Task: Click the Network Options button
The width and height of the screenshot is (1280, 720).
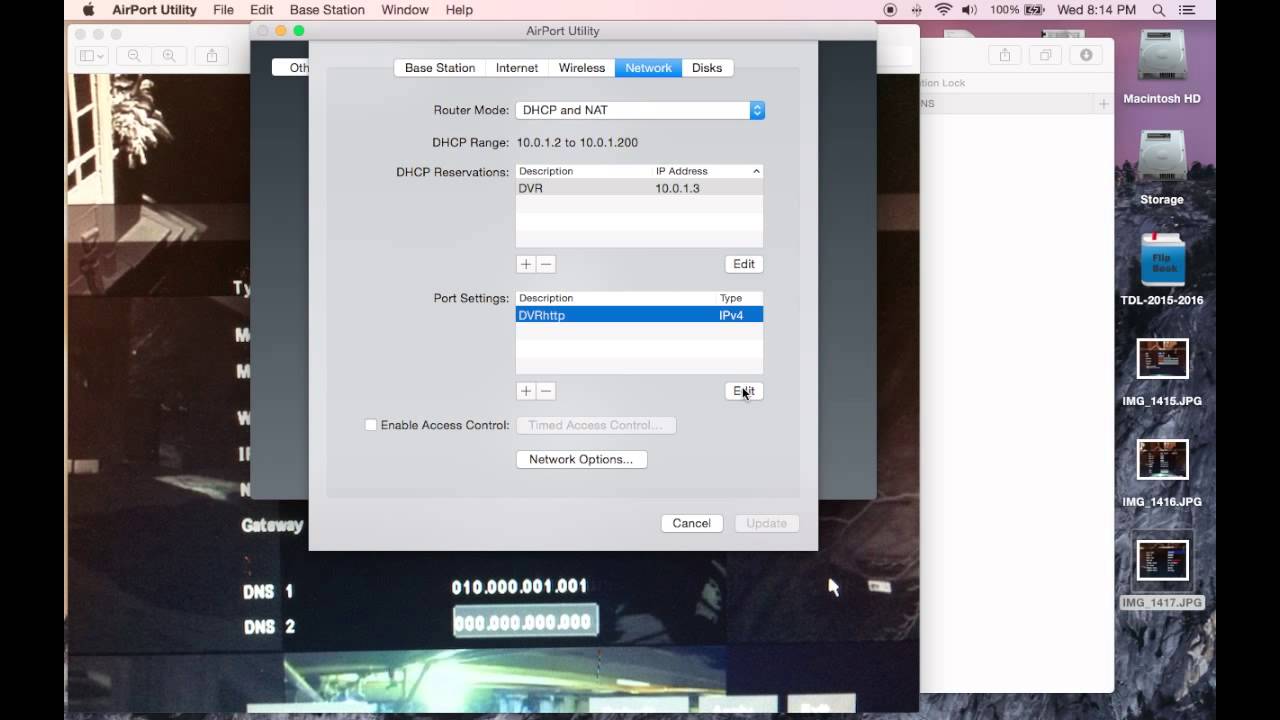Action: click(x=581, y=459)
